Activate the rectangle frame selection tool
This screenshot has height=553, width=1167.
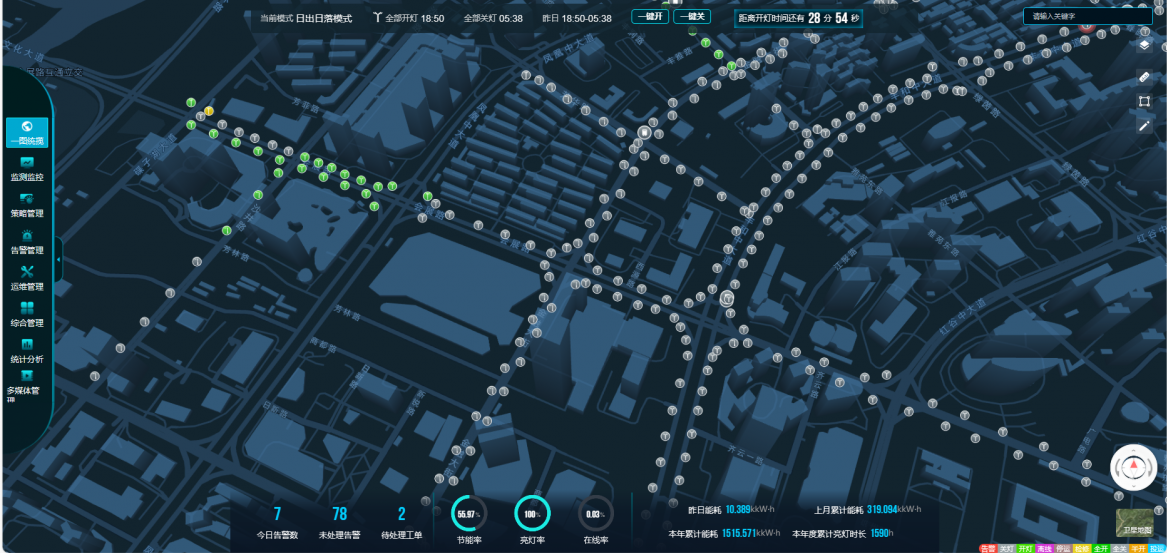click(1145, 101)
